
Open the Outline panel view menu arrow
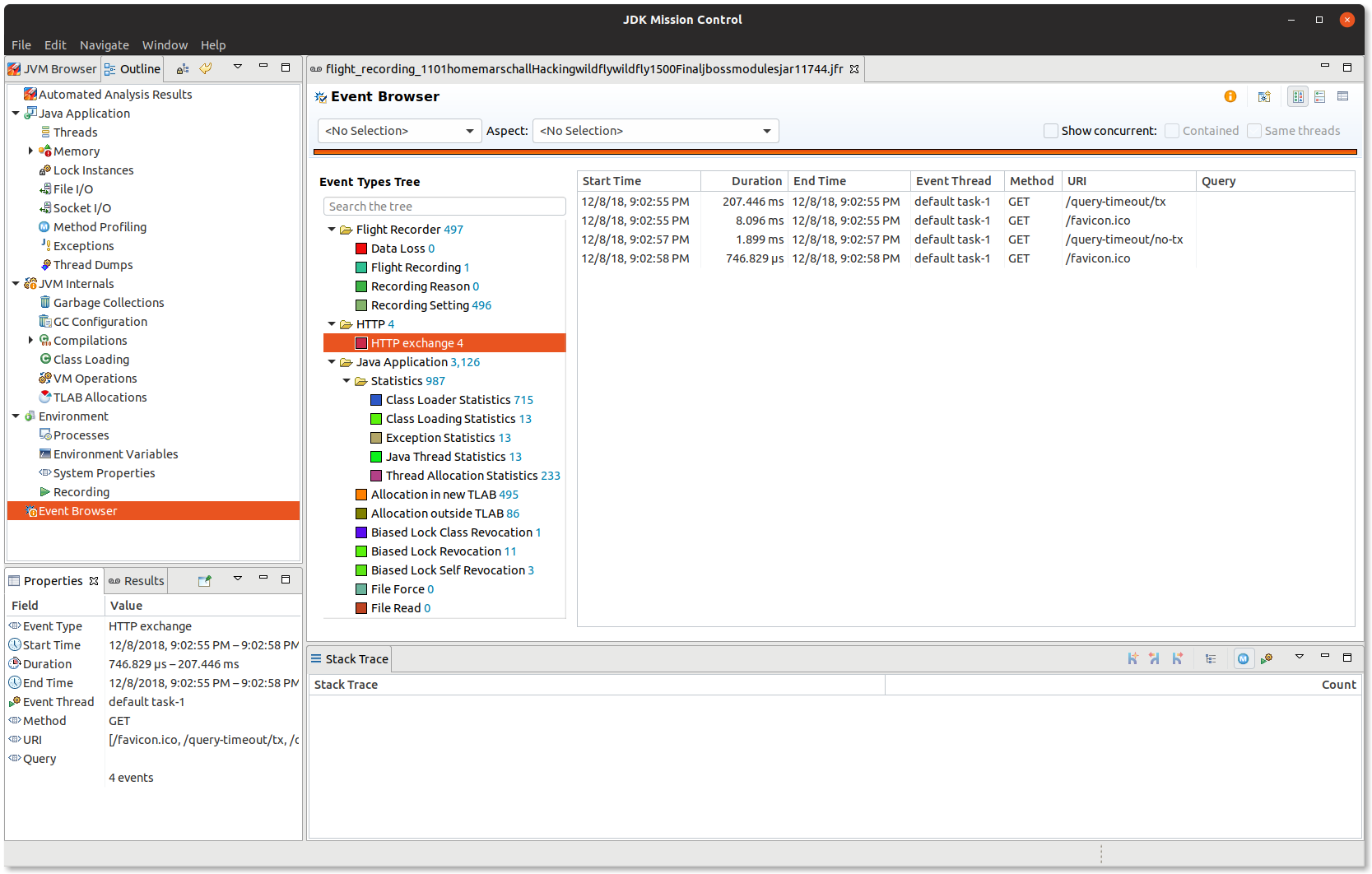tap(238, 67)
